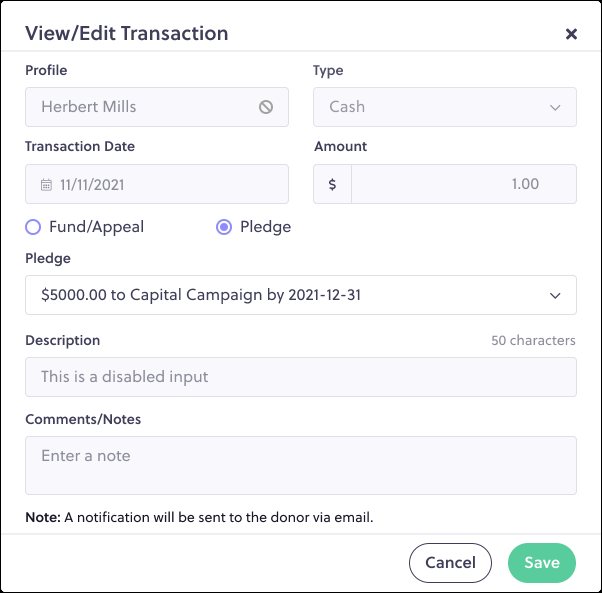Image resolution: width=602 pixels, height=593 pixels.
Task: Click the disabled Description input
Action: click(301, 377)
